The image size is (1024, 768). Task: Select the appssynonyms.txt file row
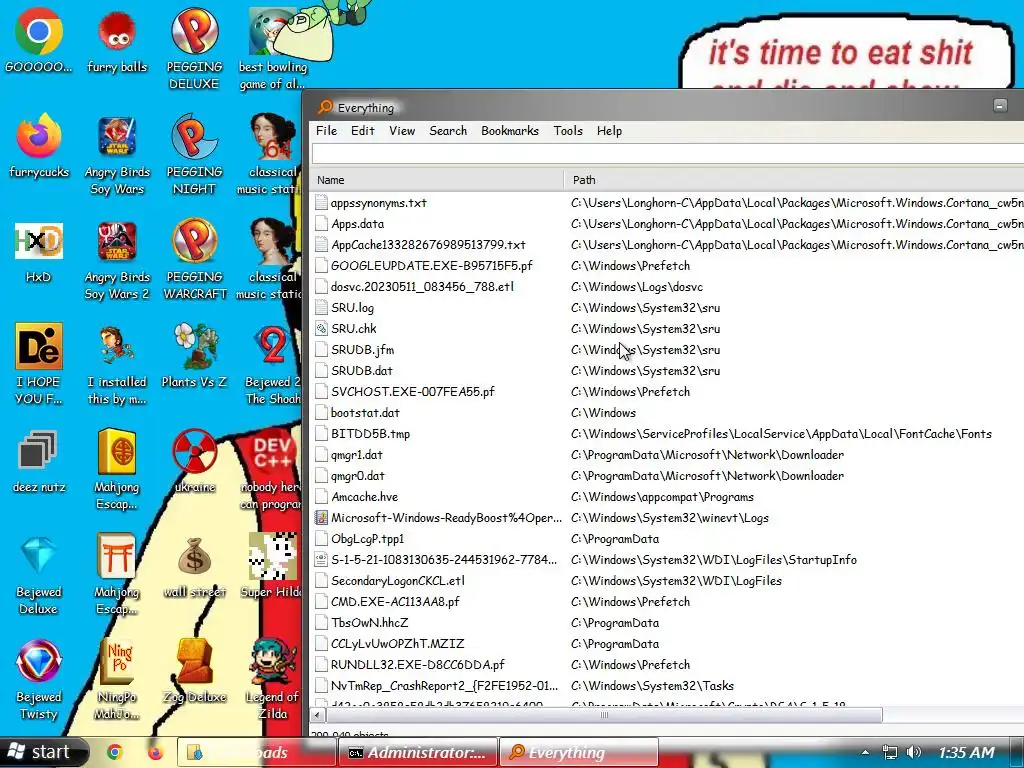(667, 202)
